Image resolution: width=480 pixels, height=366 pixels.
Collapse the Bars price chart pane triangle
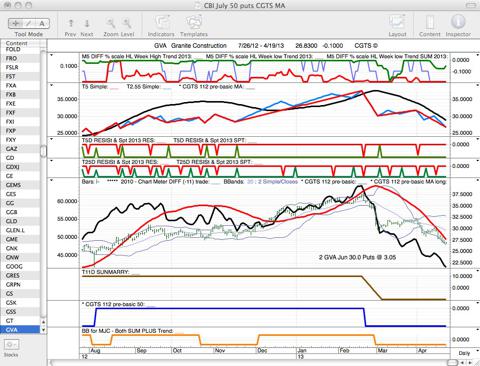[x=51, y=180]
